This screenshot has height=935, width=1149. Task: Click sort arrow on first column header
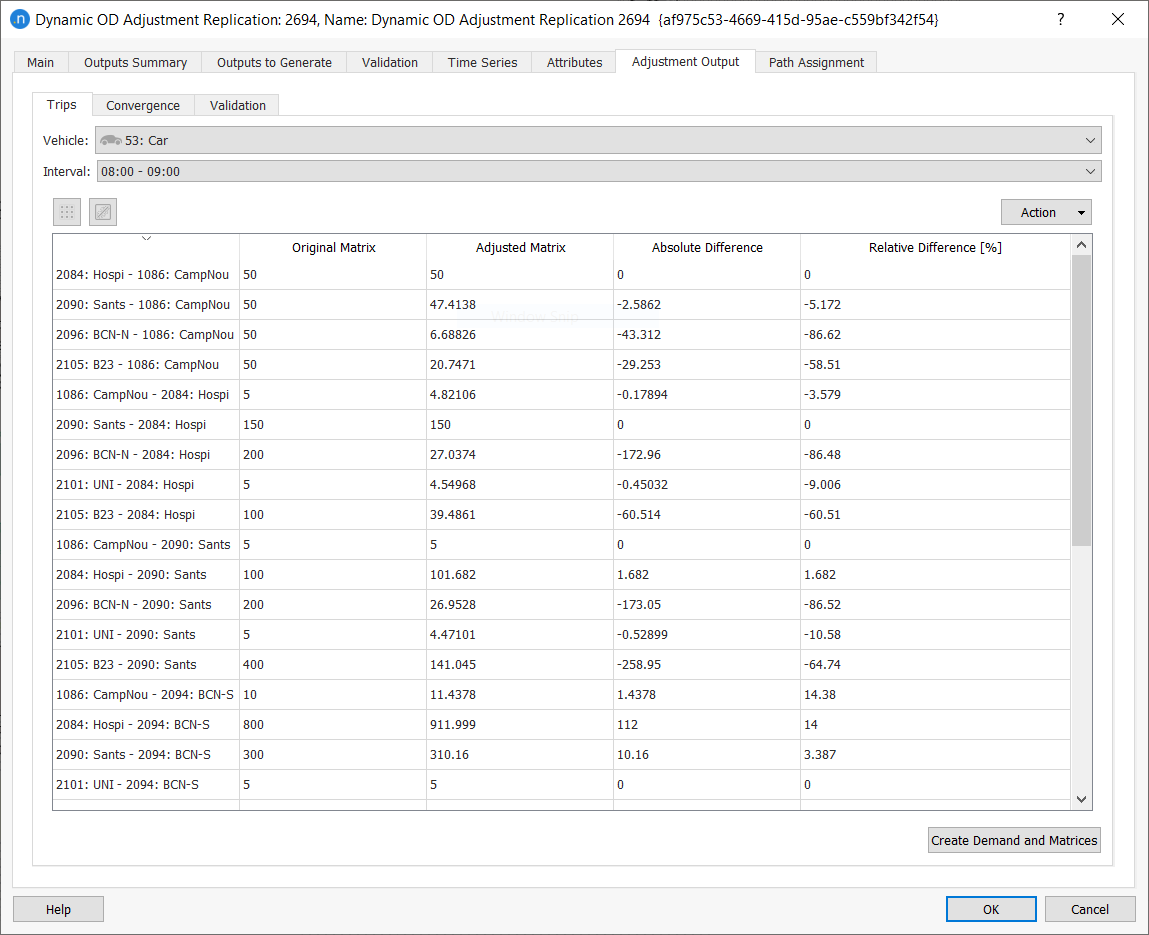click(x=146, y=238)
